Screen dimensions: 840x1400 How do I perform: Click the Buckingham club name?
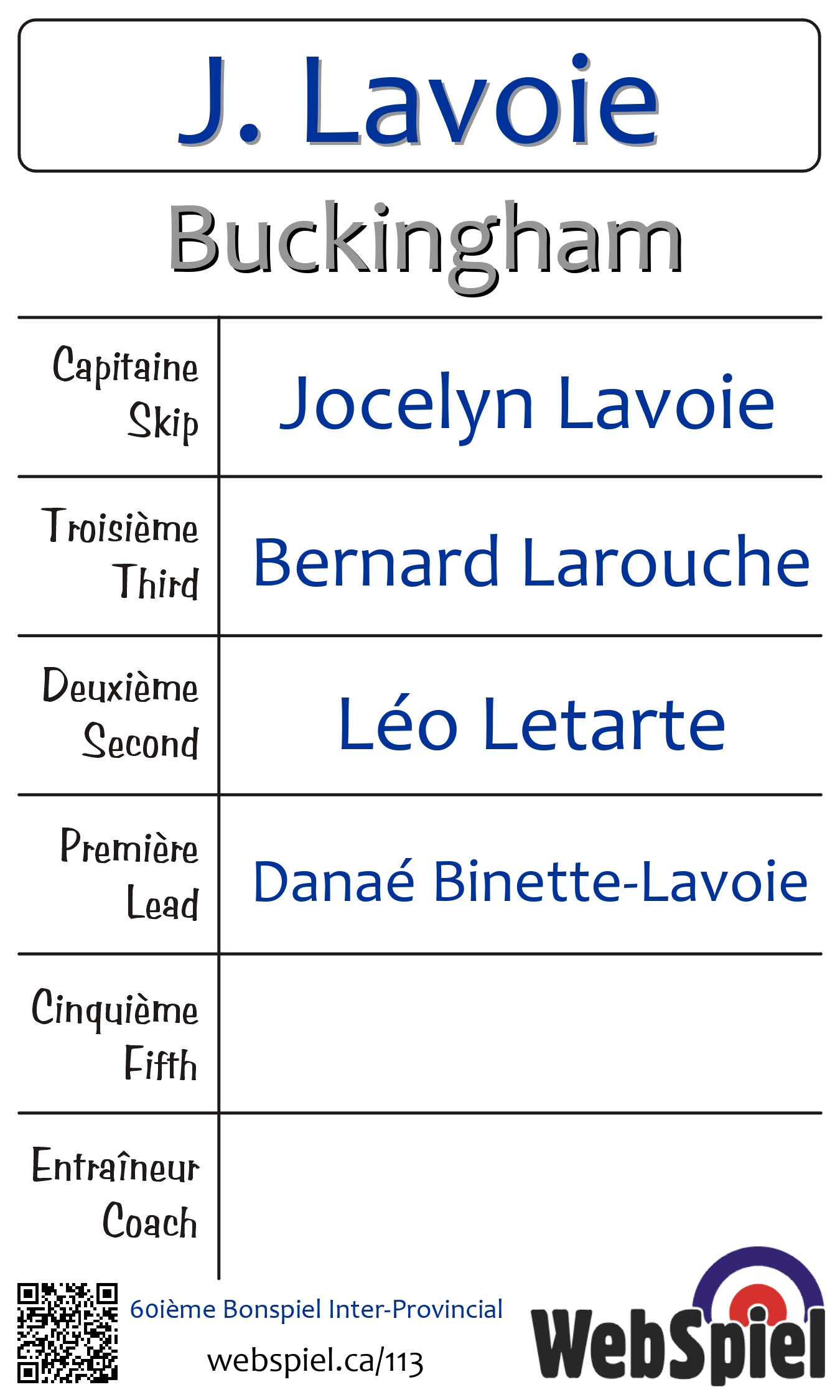click(x=426, y=241)
